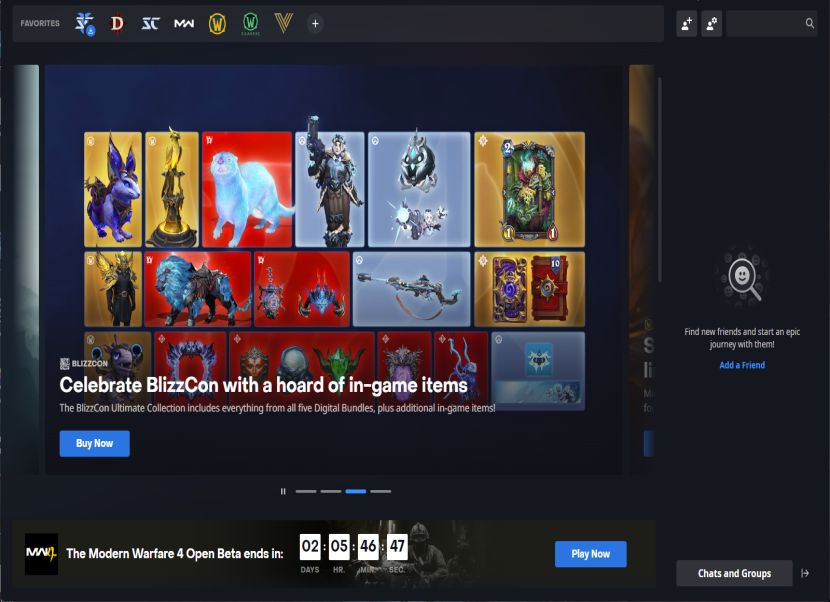Focus the friends search field
The image size is (830, 602).
(x=771, y=24)
